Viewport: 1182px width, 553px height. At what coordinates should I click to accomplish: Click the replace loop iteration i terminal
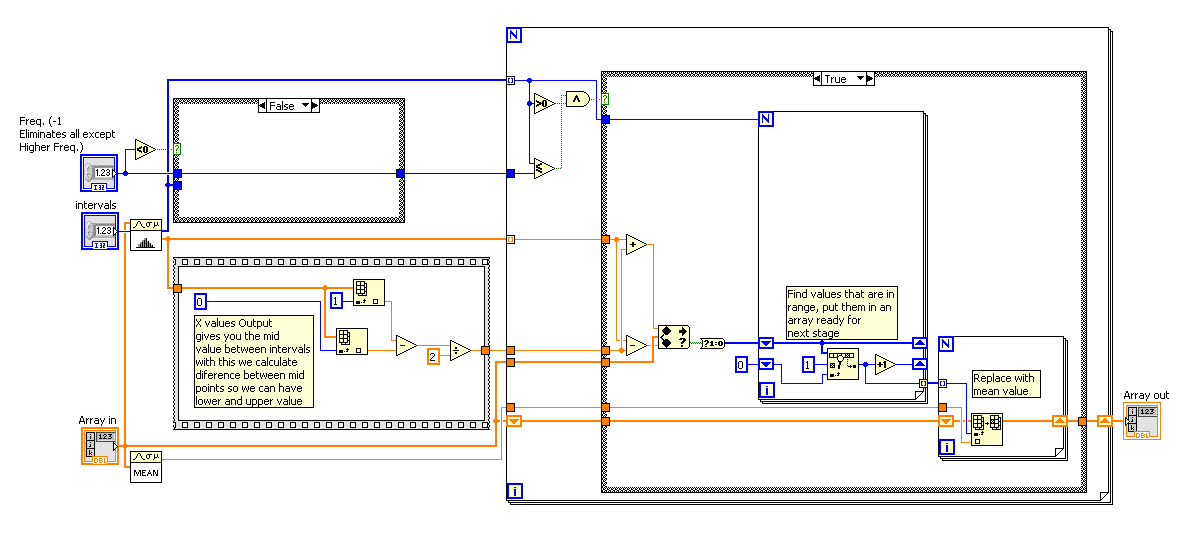(947, 448)
